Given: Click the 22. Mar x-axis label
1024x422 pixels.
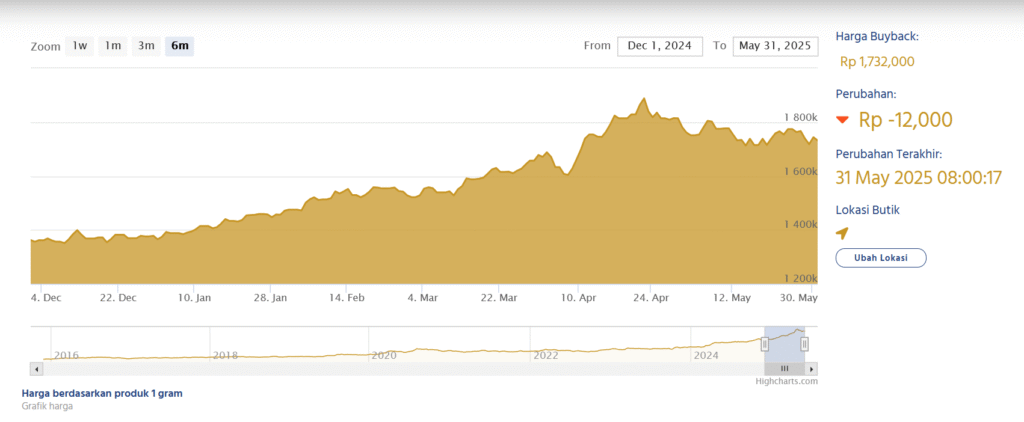Looking at the screenshot, I should click(x=498, y=298).
